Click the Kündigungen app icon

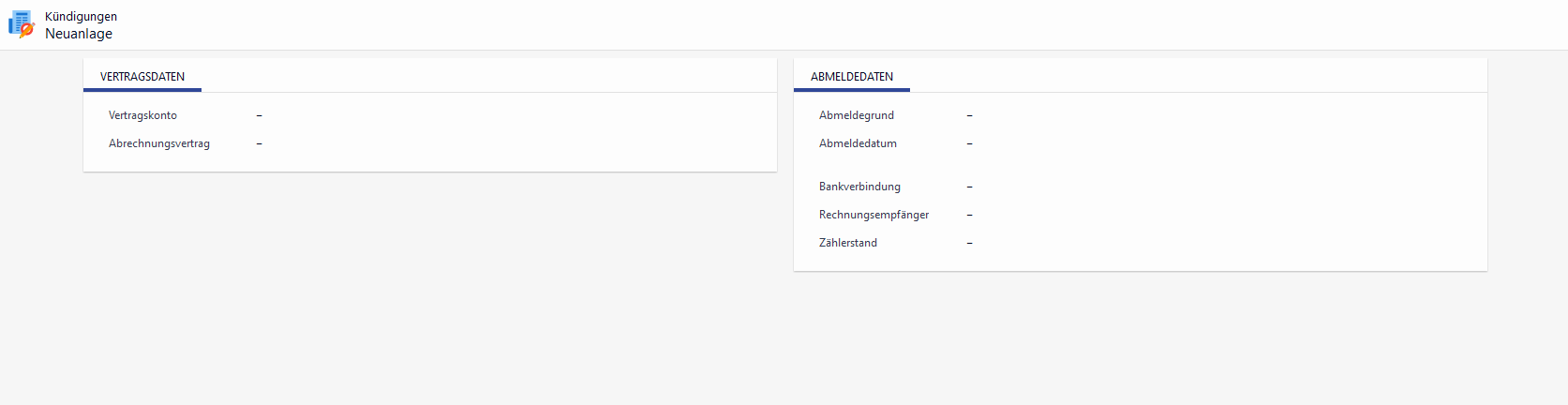pos(22,24)
